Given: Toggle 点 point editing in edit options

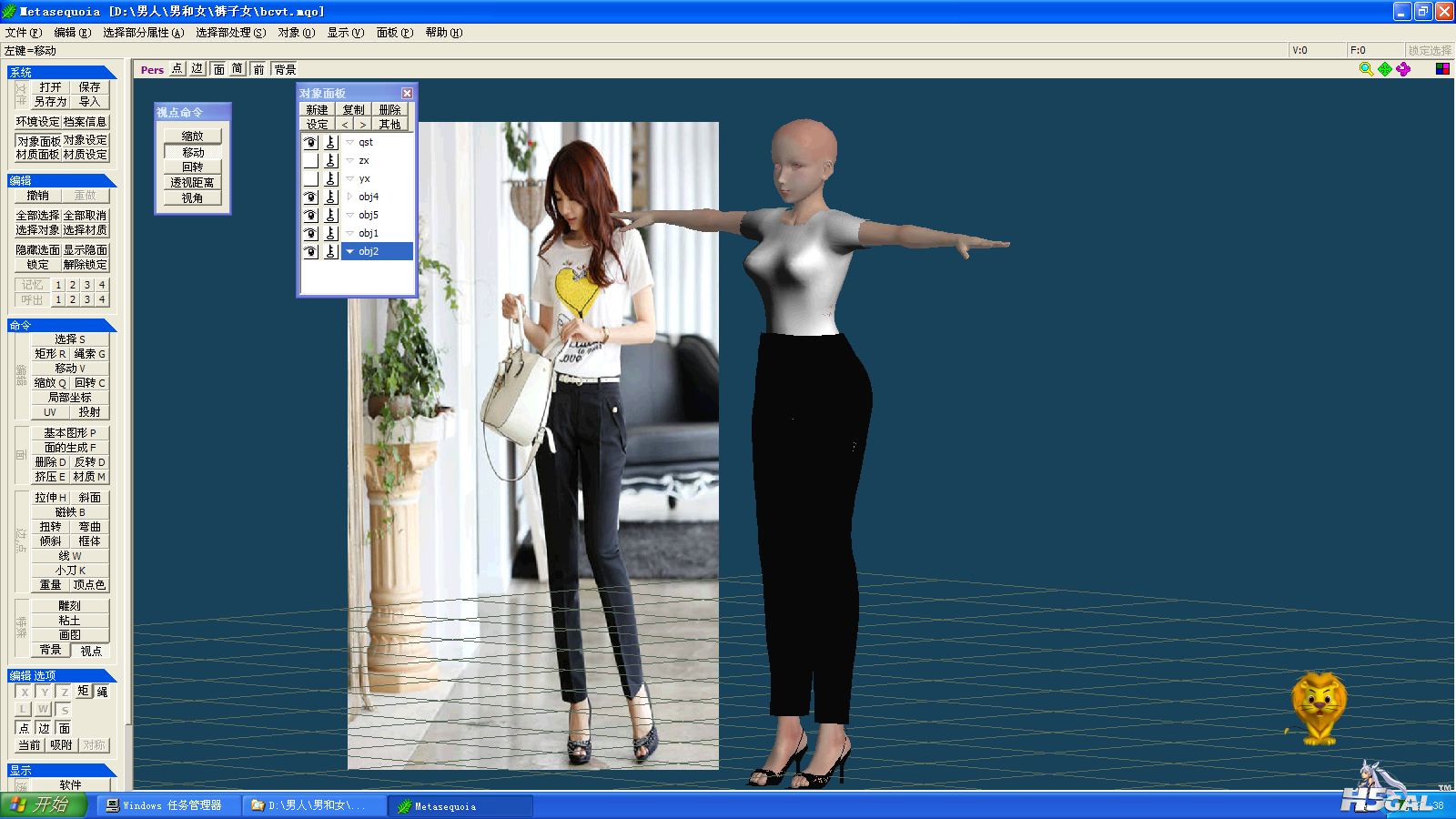Looking at the screenshot, I should (x=24, y=728).
